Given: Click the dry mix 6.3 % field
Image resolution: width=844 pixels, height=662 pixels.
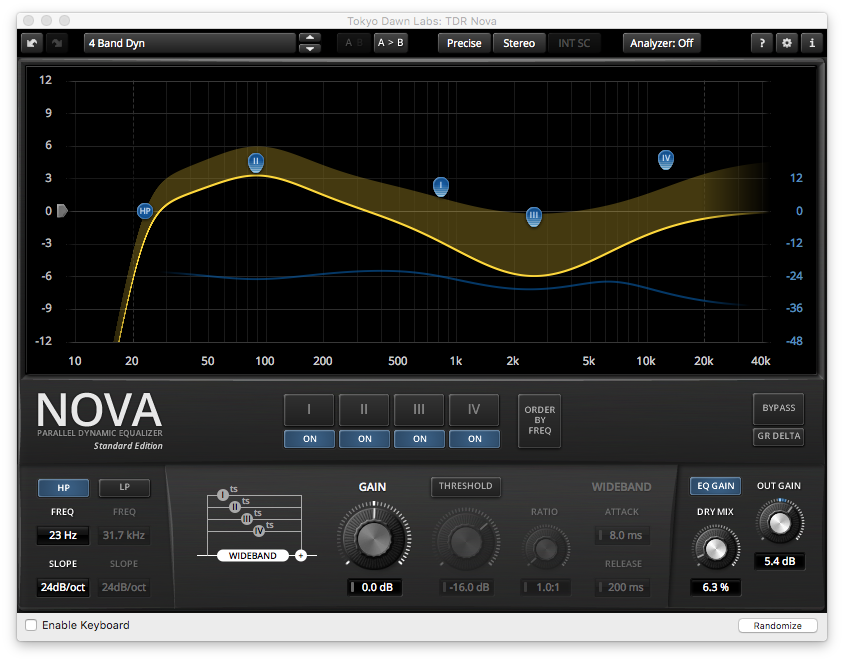Looking at the screenshot, I should click(x=715, y=587).
